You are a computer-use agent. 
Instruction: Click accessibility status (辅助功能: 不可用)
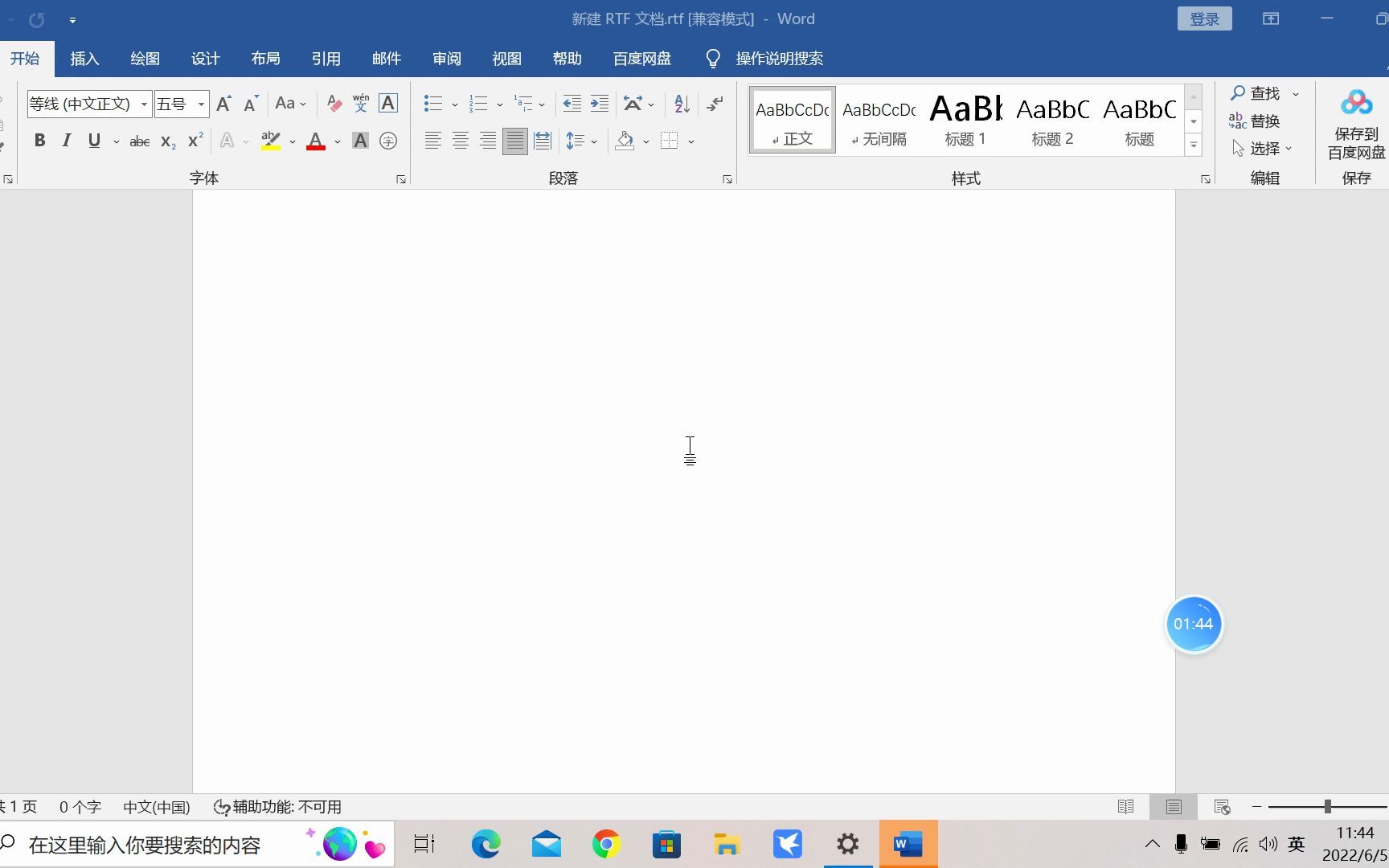point(277,807)
